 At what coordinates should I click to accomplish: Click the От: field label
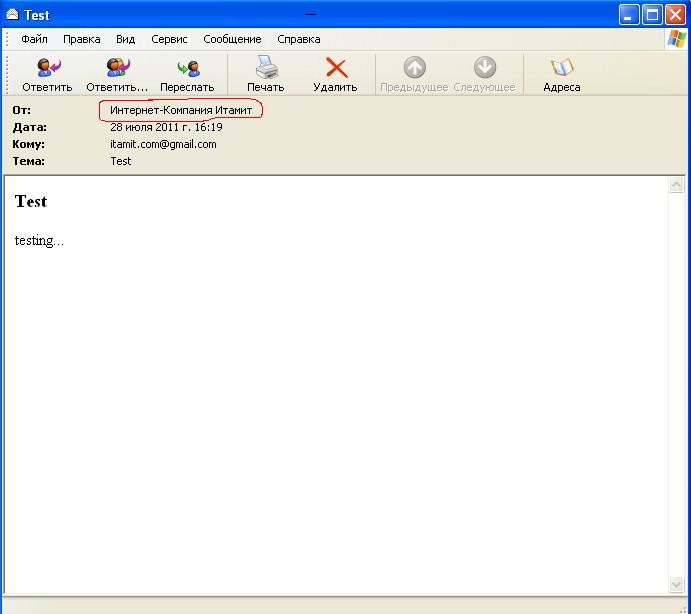tap(22, 110)
